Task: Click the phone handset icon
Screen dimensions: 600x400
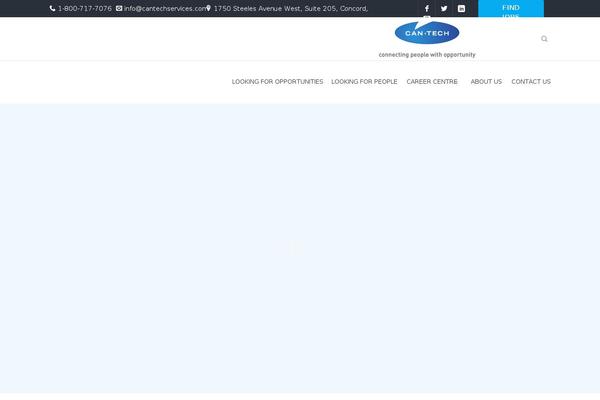Action: tap(52, 8)
